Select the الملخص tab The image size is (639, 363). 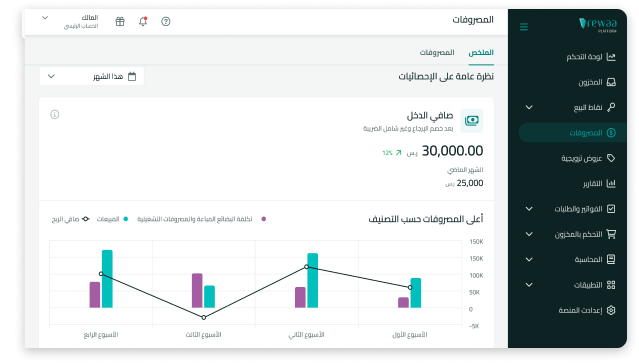(x=481, y=53)
